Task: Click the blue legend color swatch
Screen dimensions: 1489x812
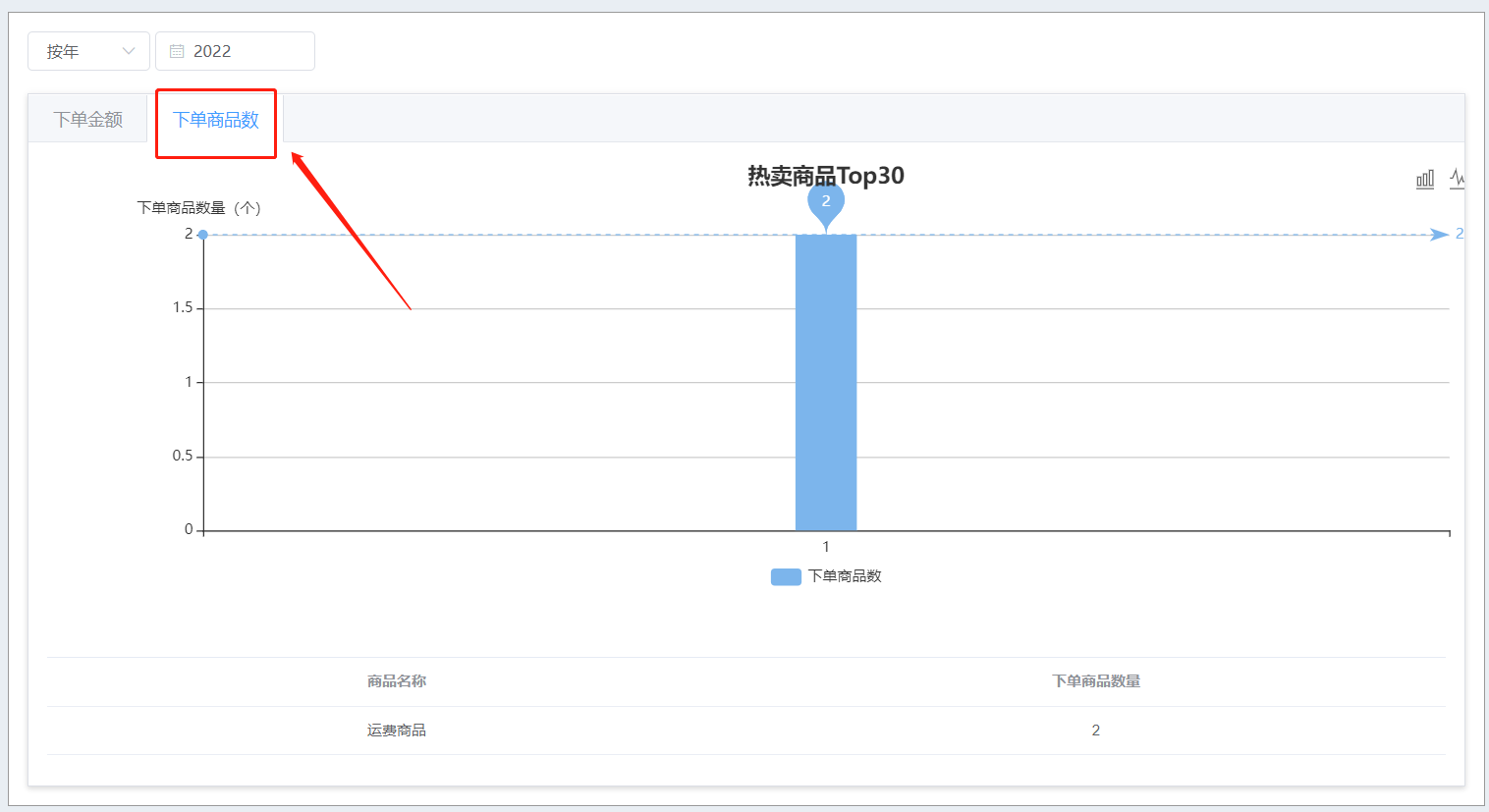Action: pyautogui.click(x=786, y=576)
